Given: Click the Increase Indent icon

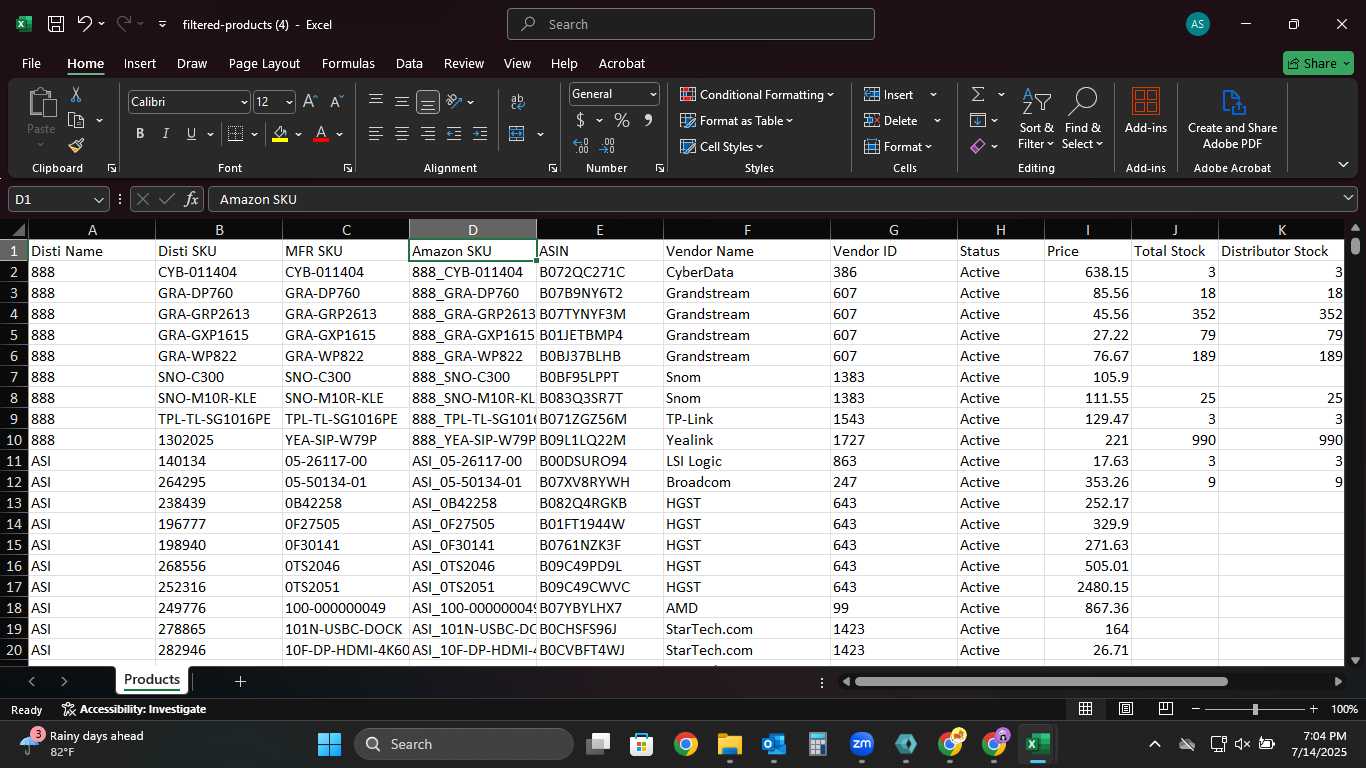Looking at the screenshot, I should coord(480,134).
